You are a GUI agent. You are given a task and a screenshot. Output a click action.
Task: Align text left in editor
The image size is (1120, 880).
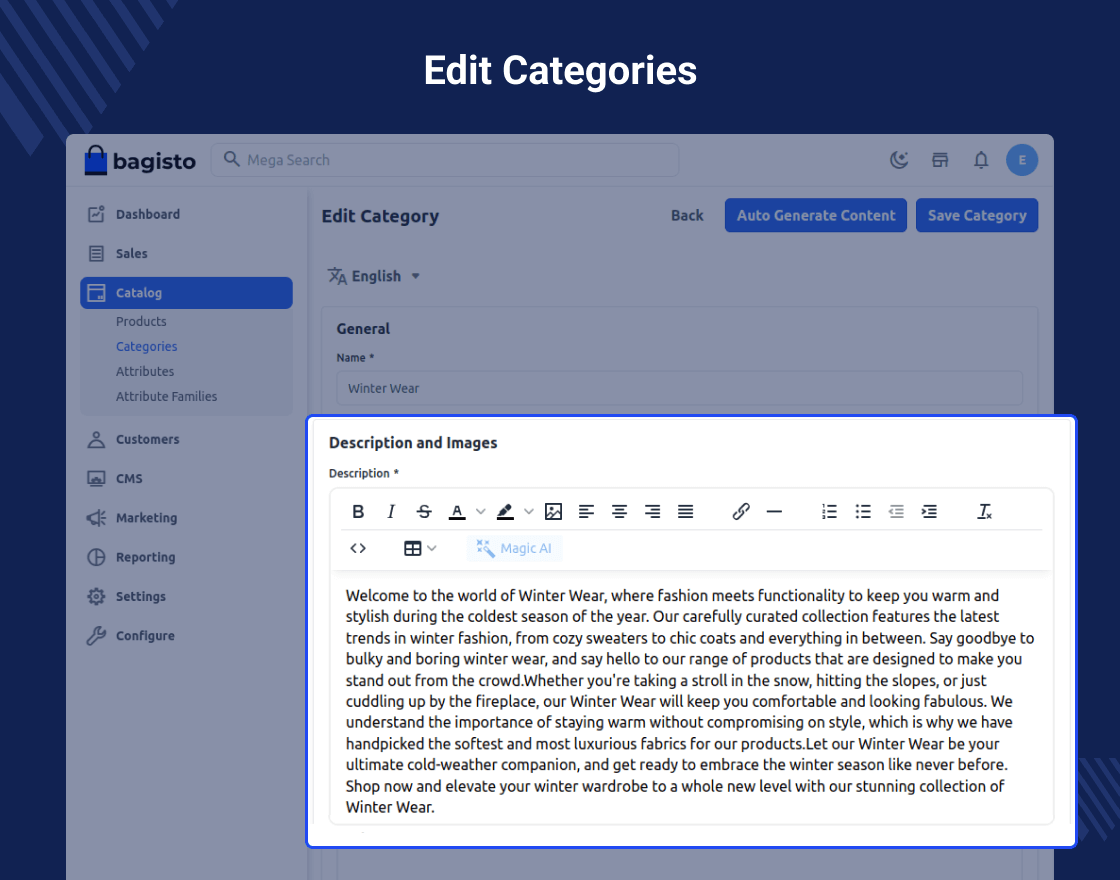[586, 511]
